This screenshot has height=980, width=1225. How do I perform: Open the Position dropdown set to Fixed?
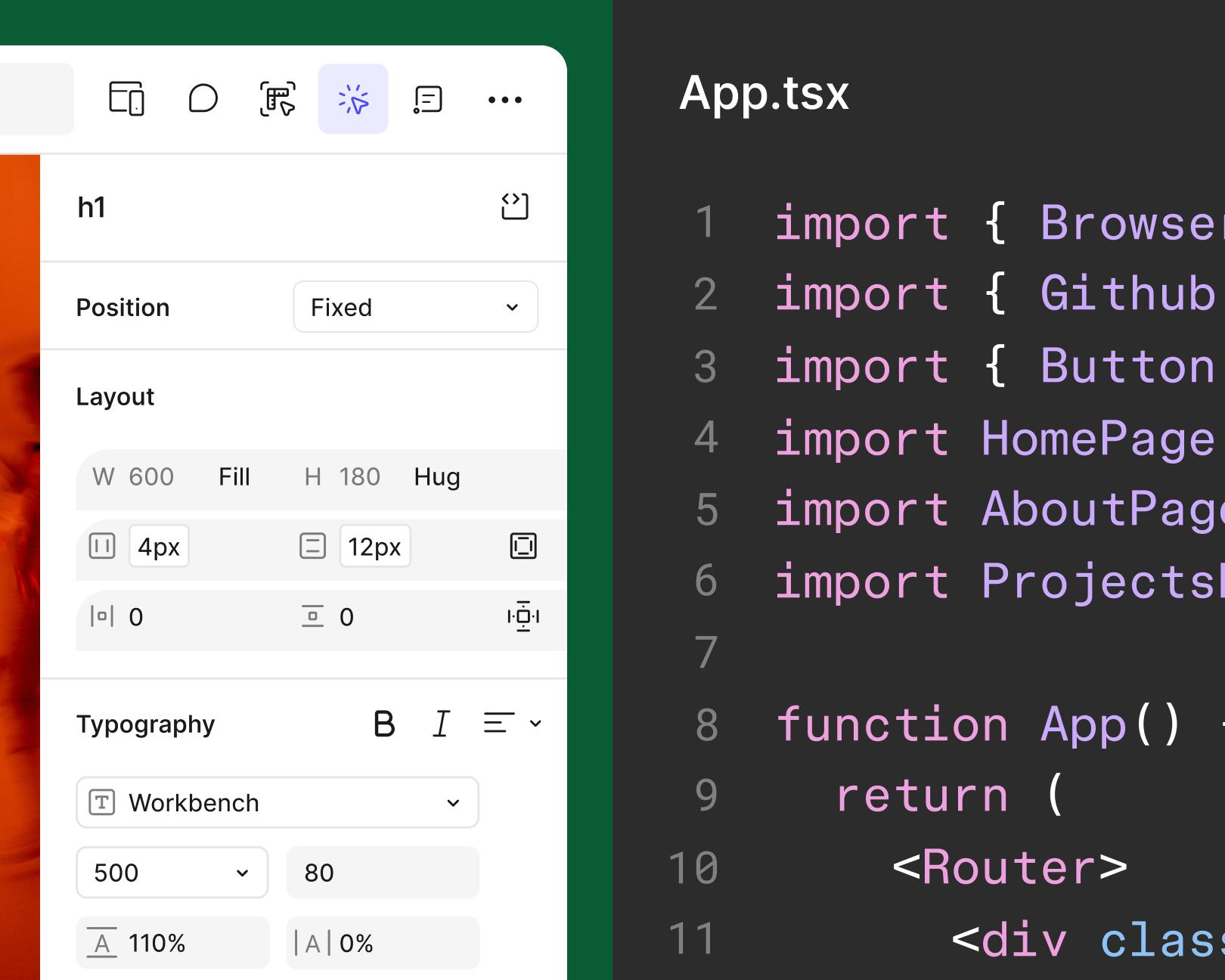416,307
